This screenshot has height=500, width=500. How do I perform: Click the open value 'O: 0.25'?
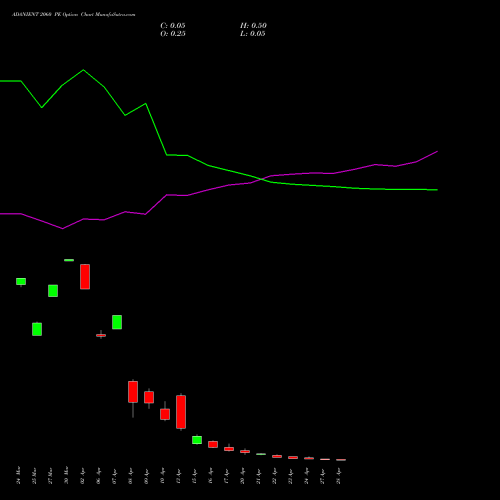[x=173, y=34]
